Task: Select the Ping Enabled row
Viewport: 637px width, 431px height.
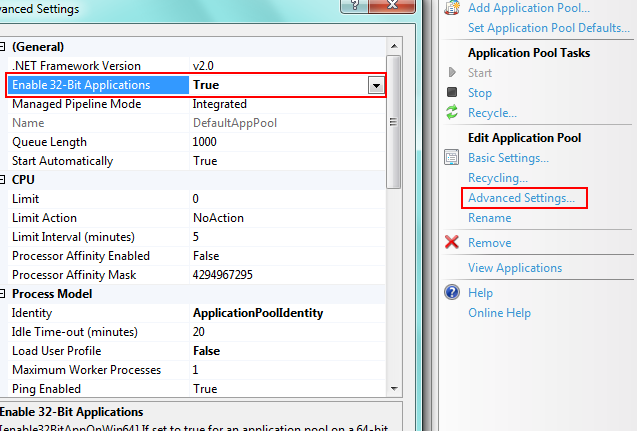Action: coord(197,389)
